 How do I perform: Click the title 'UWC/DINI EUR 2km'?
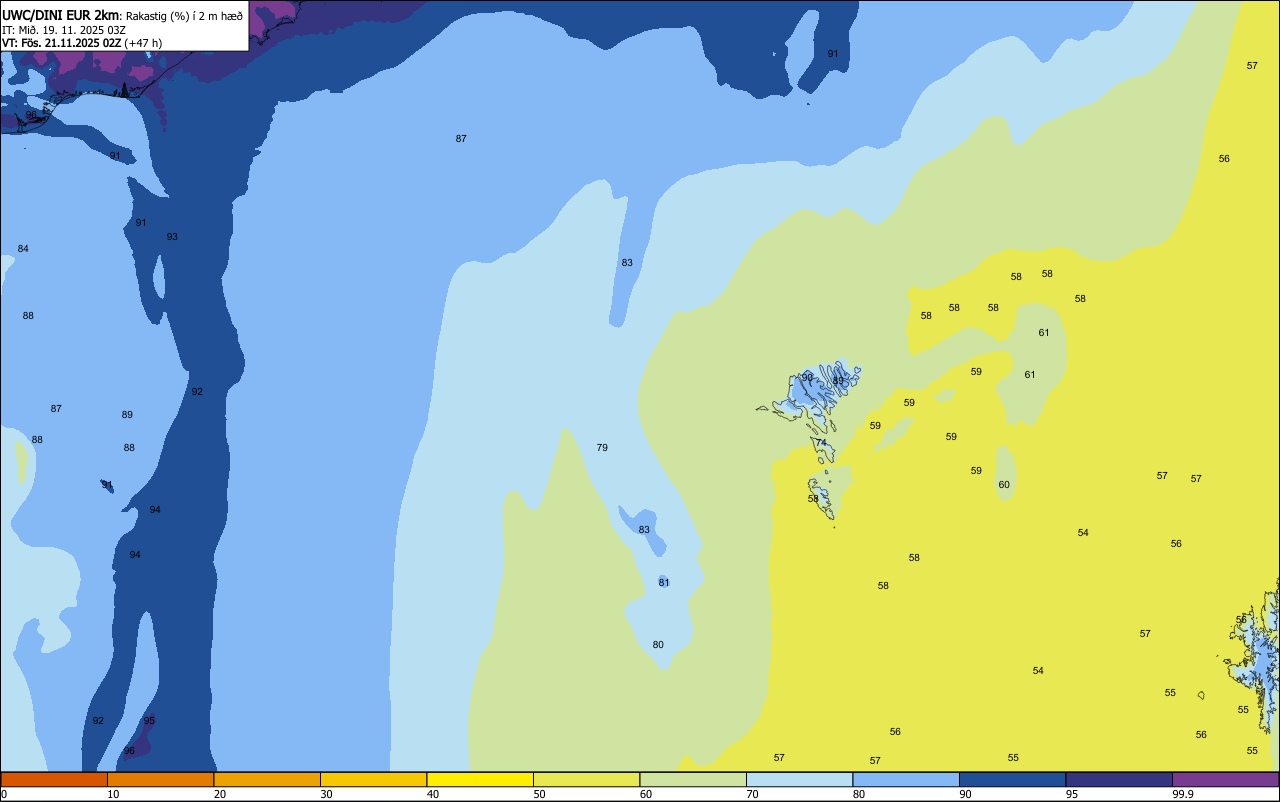pos(61,15)
